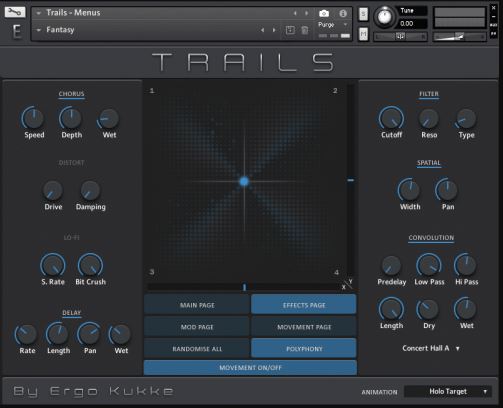The image size is (503, 408).
Task: Click the Convolution Wet knob
Action: pyautogui.click(x=466, y=309)
